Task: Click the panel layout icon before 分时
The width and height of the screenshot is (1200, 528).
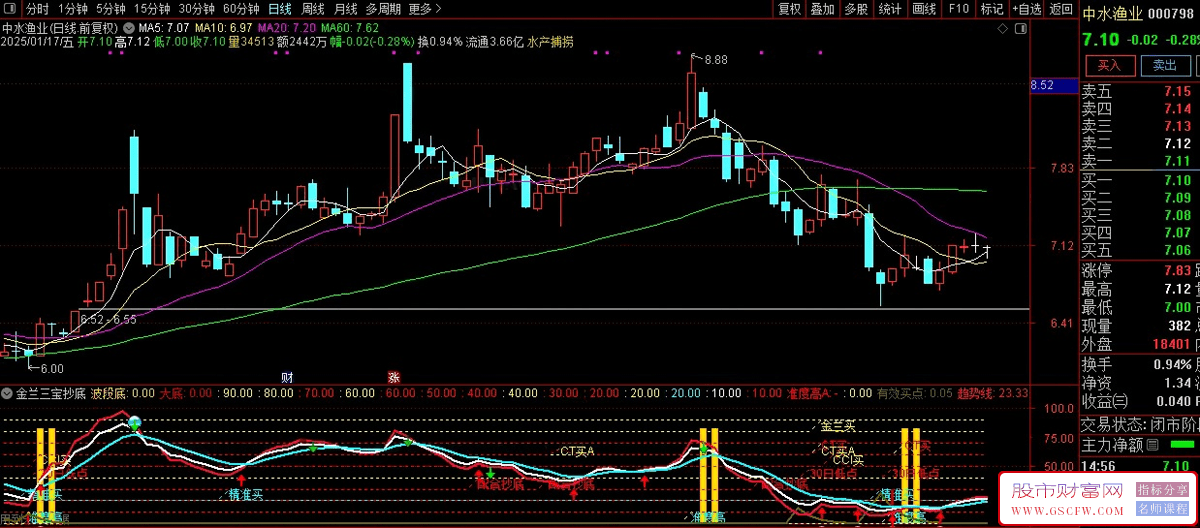Action: point(12,9)
